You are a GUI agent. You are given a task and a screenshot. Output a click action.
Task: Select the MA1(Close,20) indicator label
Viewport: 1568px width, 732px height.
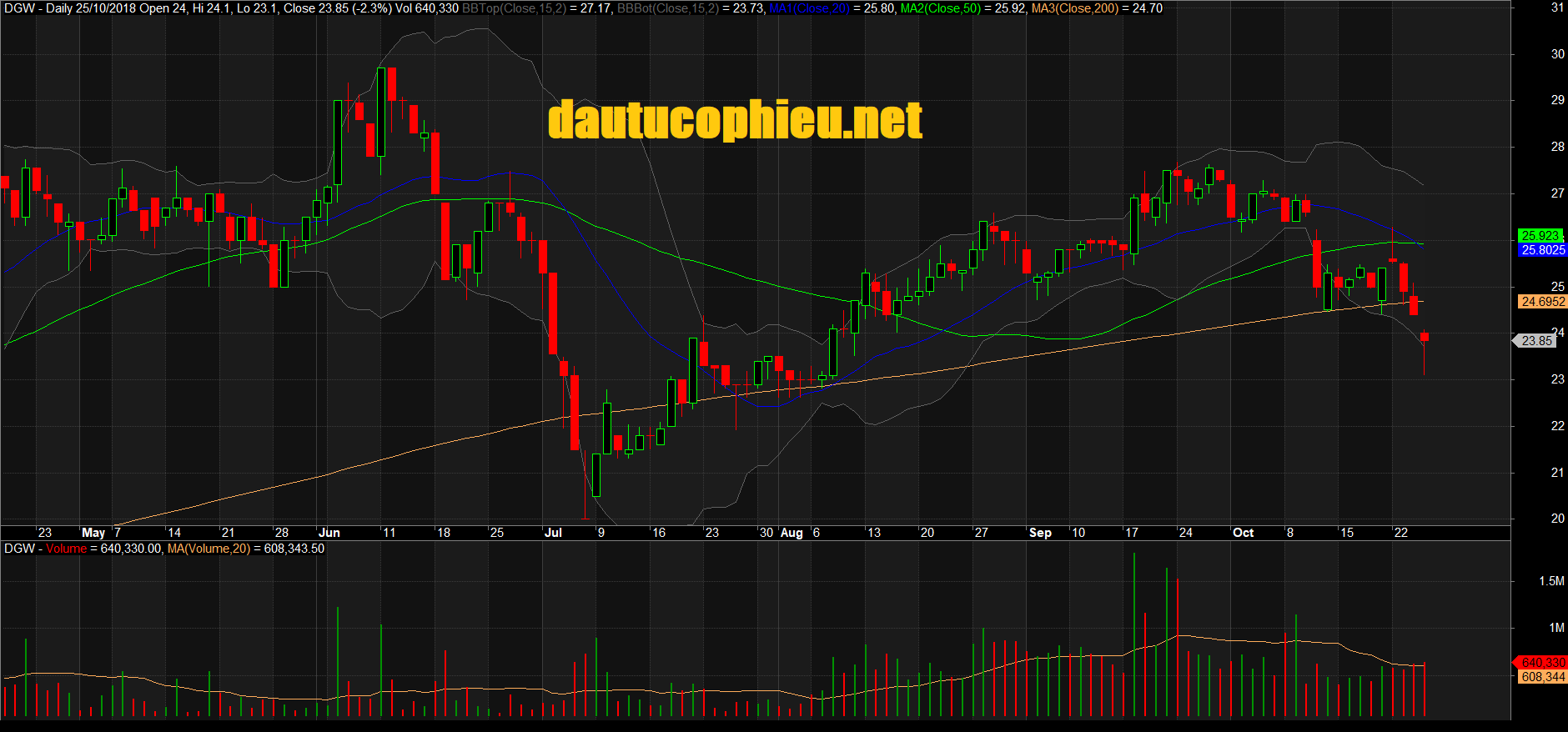808,8
